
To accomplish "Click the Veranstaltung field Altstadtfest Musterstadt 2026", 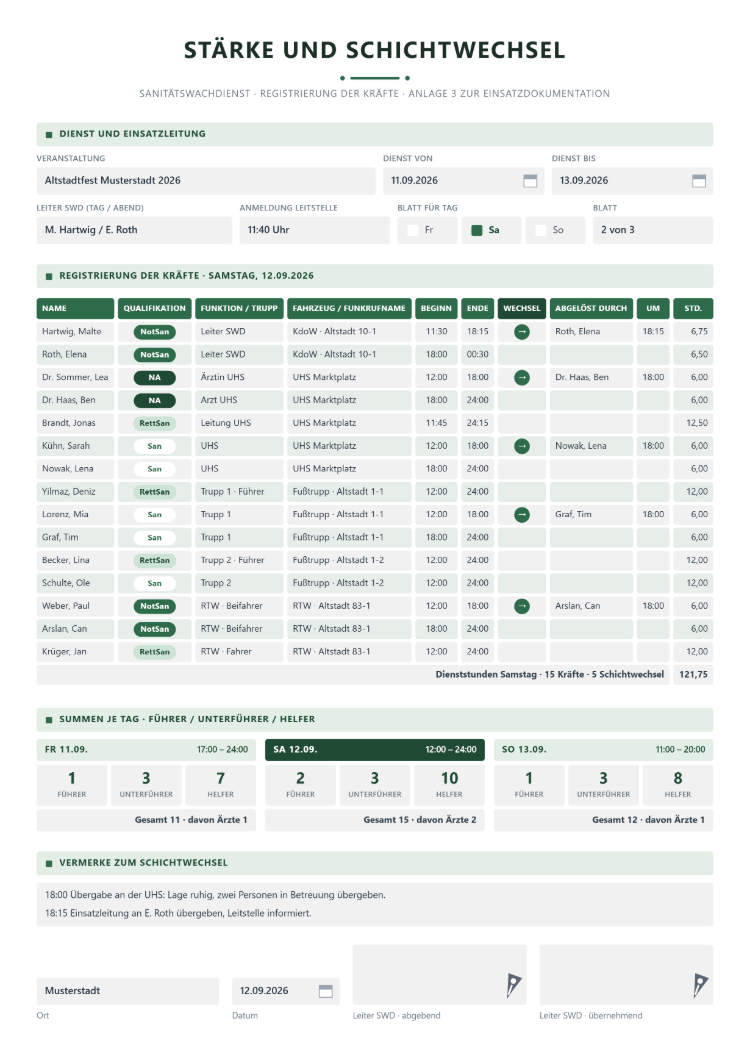I will tap(206, 181).
